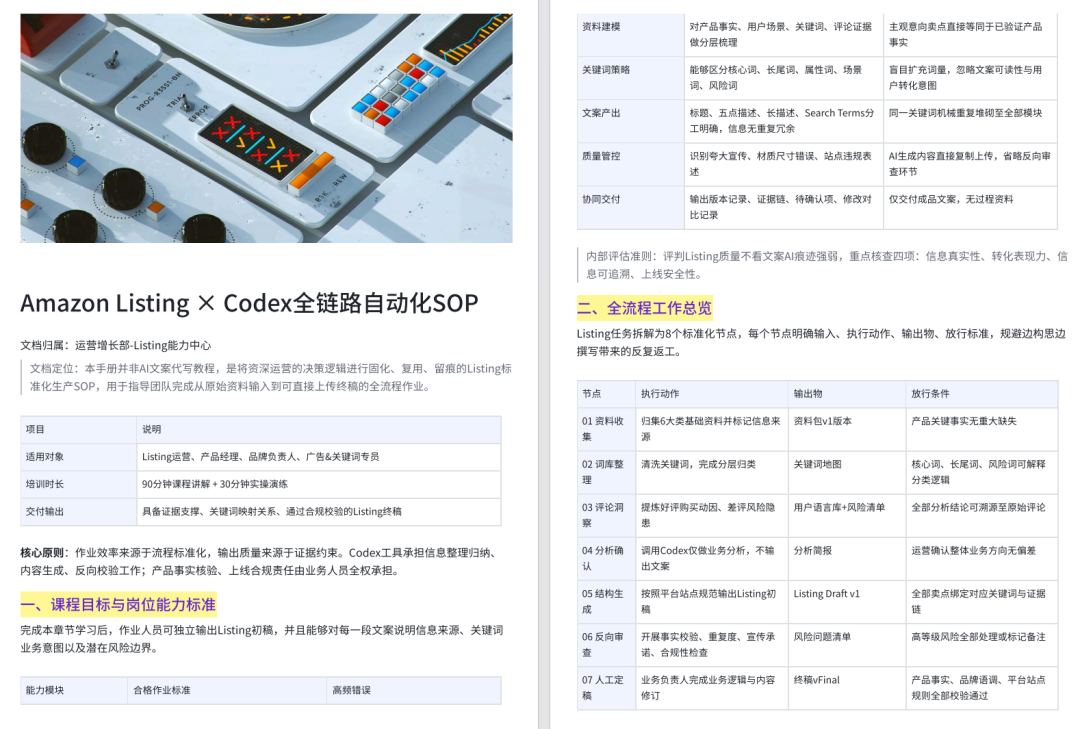This screenshot has height=729, width=1080.
Task: Click the '协同交付' table cell
Action: 630,207
